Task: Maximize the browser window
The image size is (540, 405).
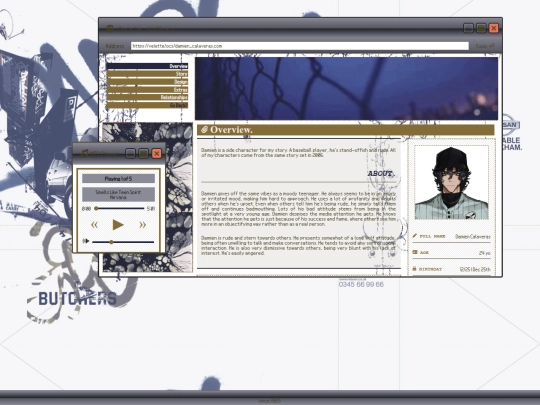Action: coord(481,28)
